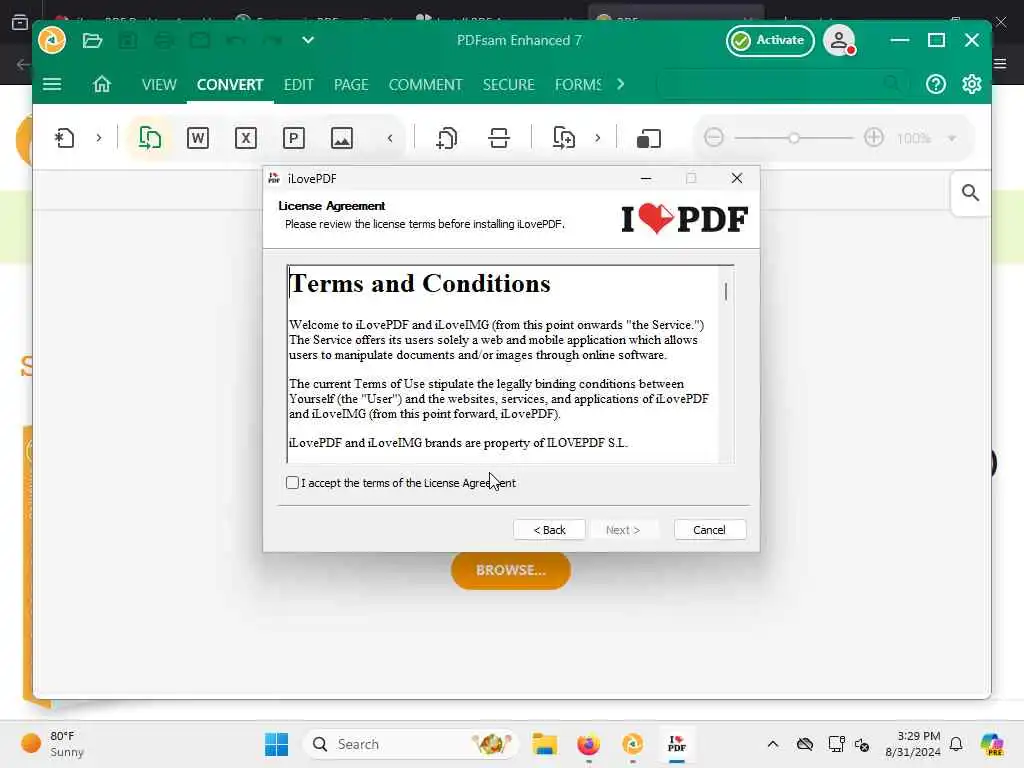Convert to Word using the W icon
The height and width of the screenshot is (768, 1024).
[x=198, y=138]
